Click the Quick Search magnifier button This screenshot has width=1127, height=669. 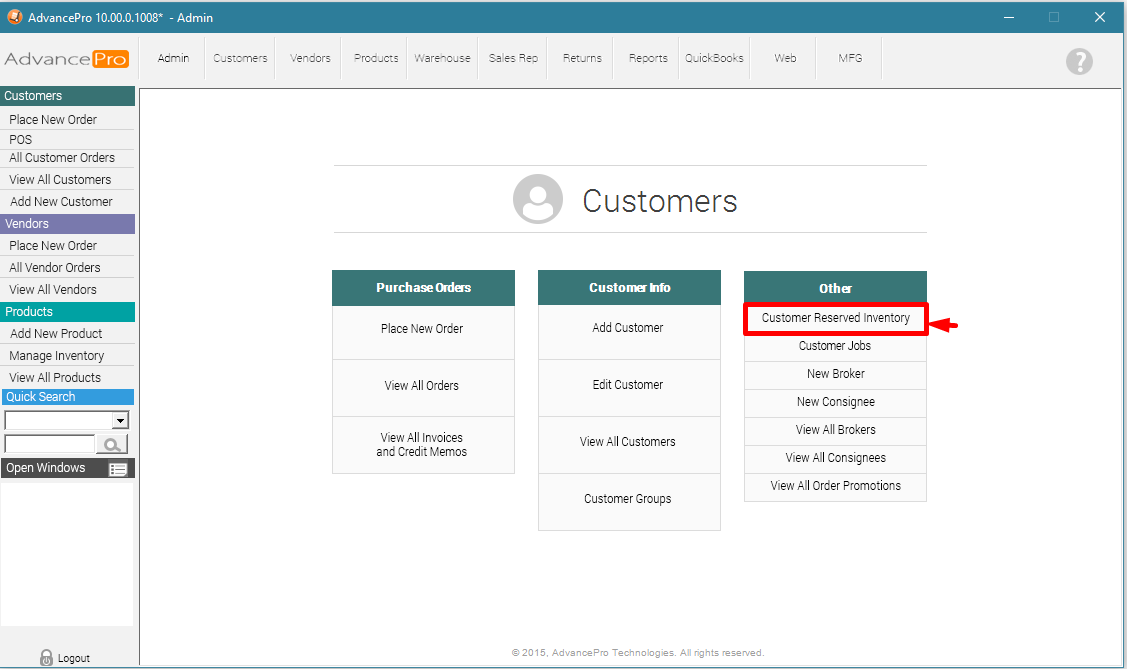(x=113, y=445)
